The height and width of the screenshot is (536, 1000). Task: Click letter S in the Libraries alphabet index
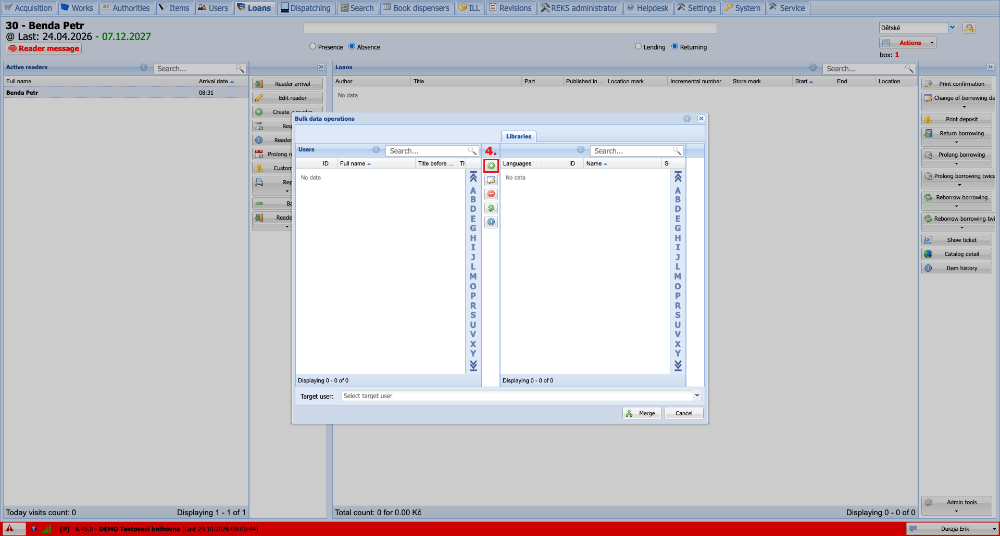coord(677,315)
